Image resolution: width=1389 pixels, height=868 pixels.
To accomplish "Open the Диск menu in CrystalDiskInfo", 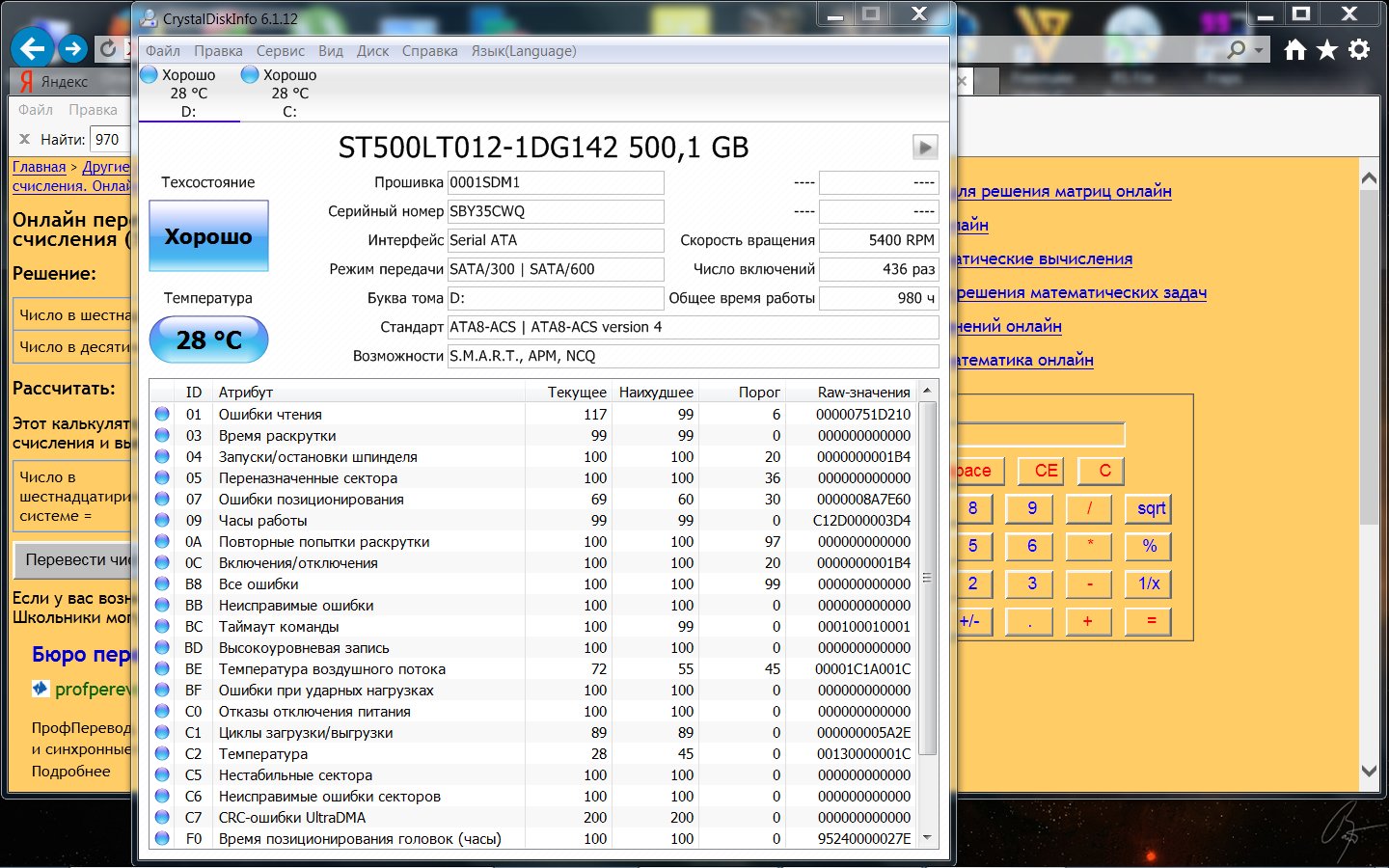I will 373,51.
